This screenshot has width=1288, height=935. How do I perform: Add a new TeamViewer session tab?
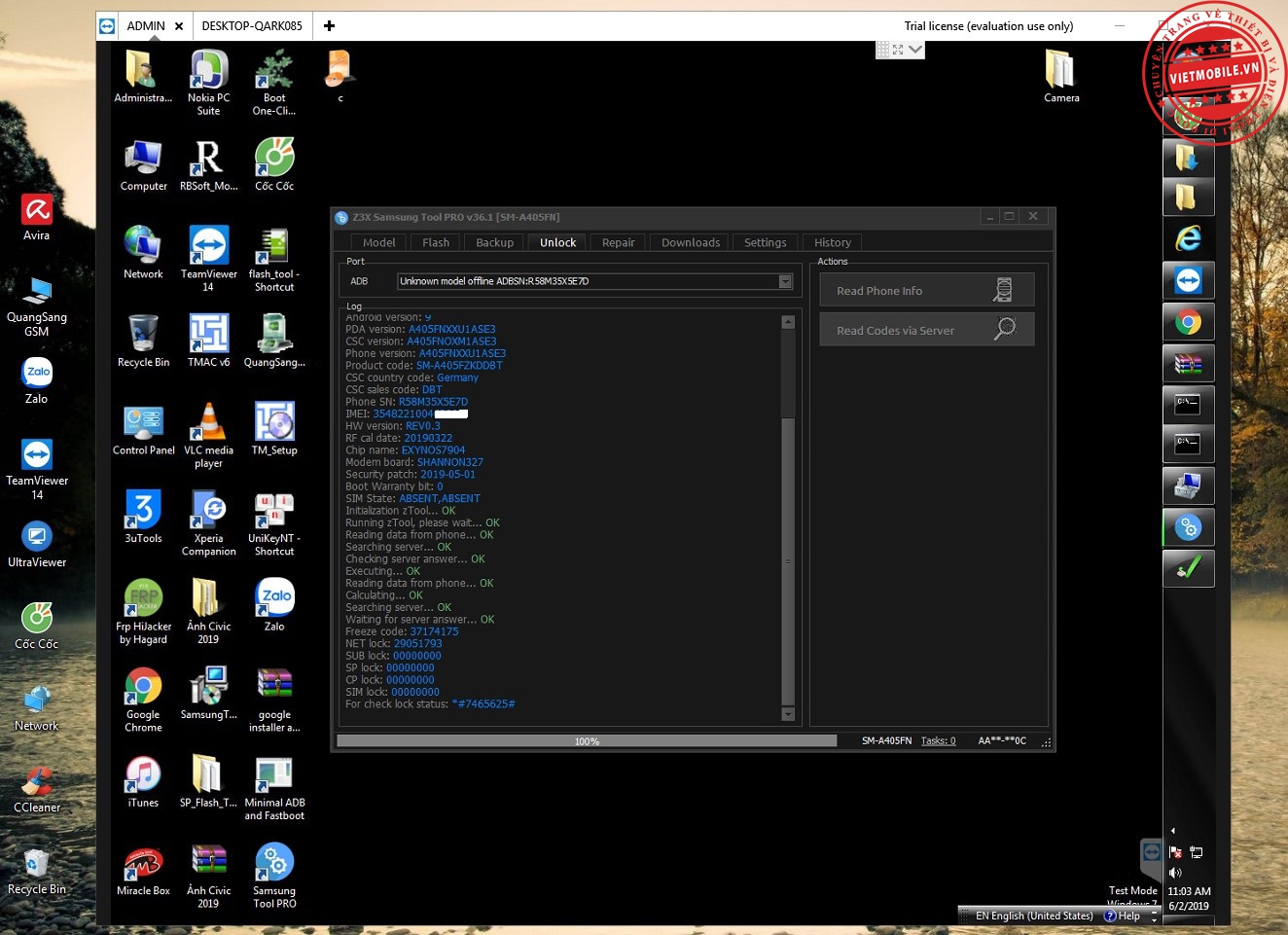click(x=329, y=26)
